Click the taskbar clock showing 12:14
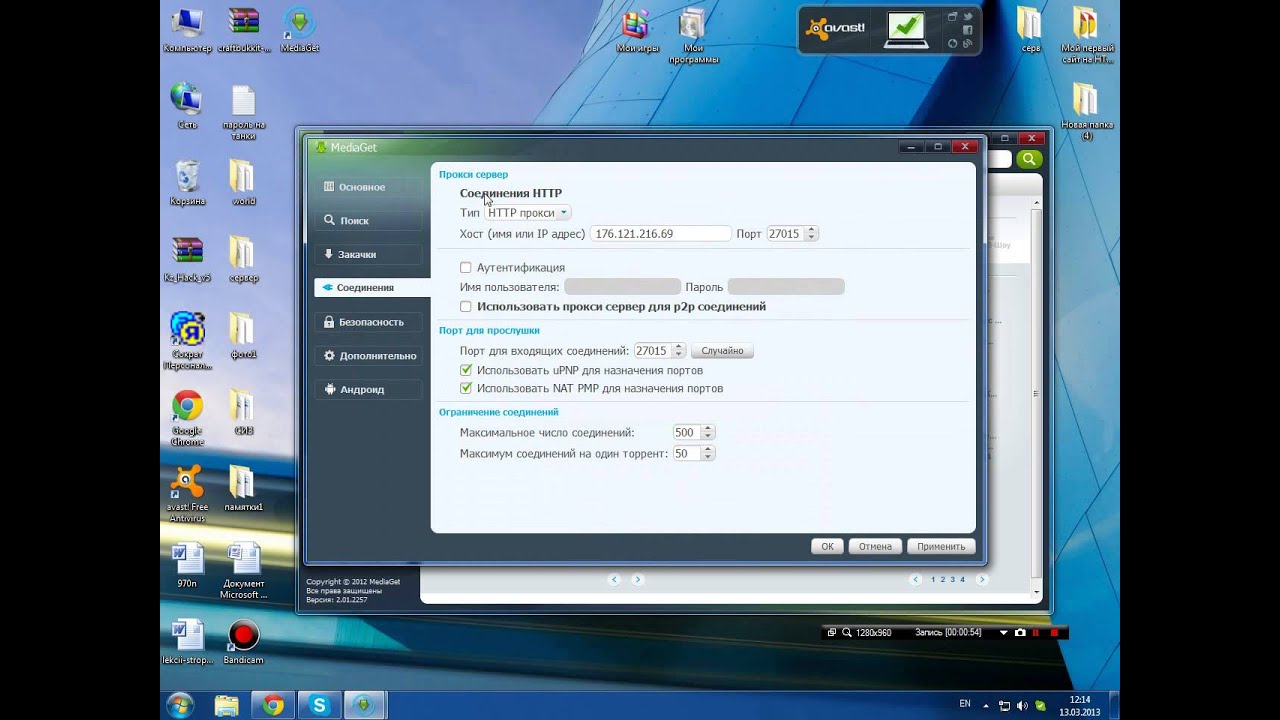 click(1079, 706)
